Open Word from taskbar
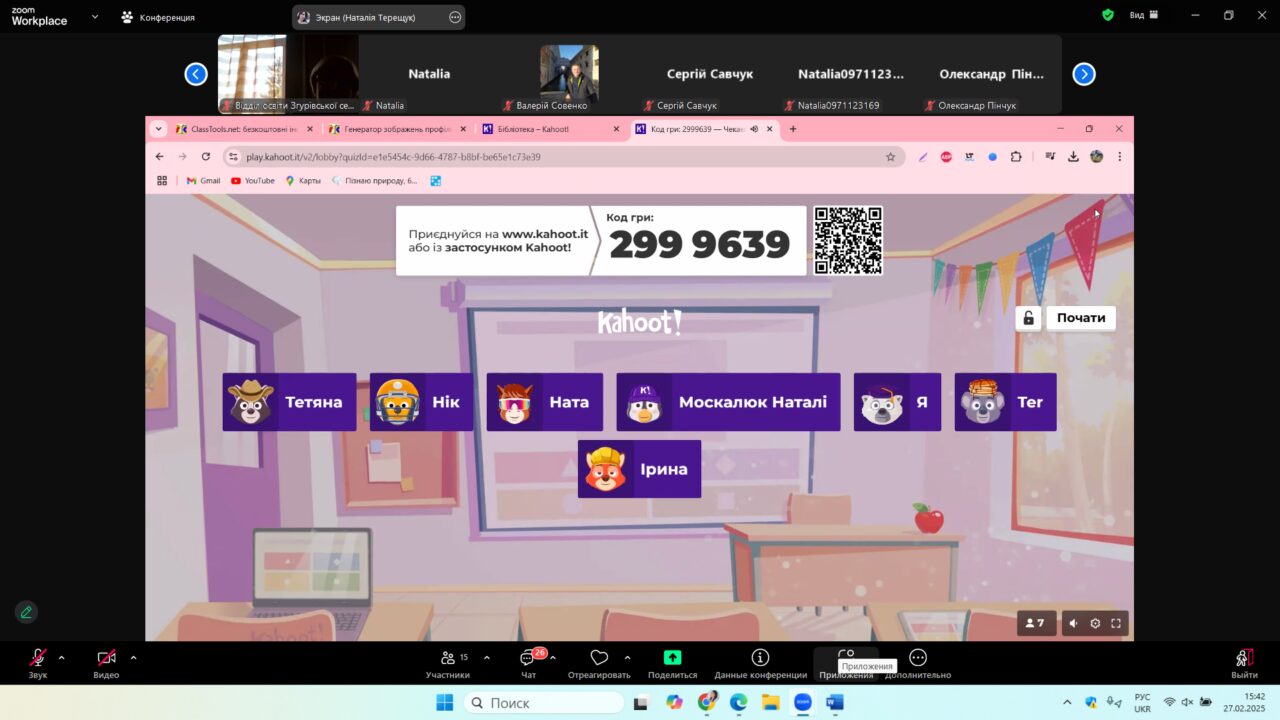 click(x=834, y=703)
